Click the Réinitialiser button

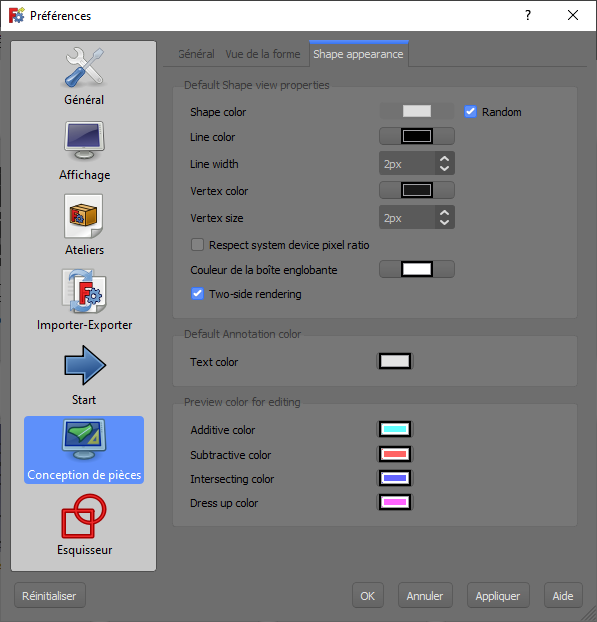click(x=50, y=595)
